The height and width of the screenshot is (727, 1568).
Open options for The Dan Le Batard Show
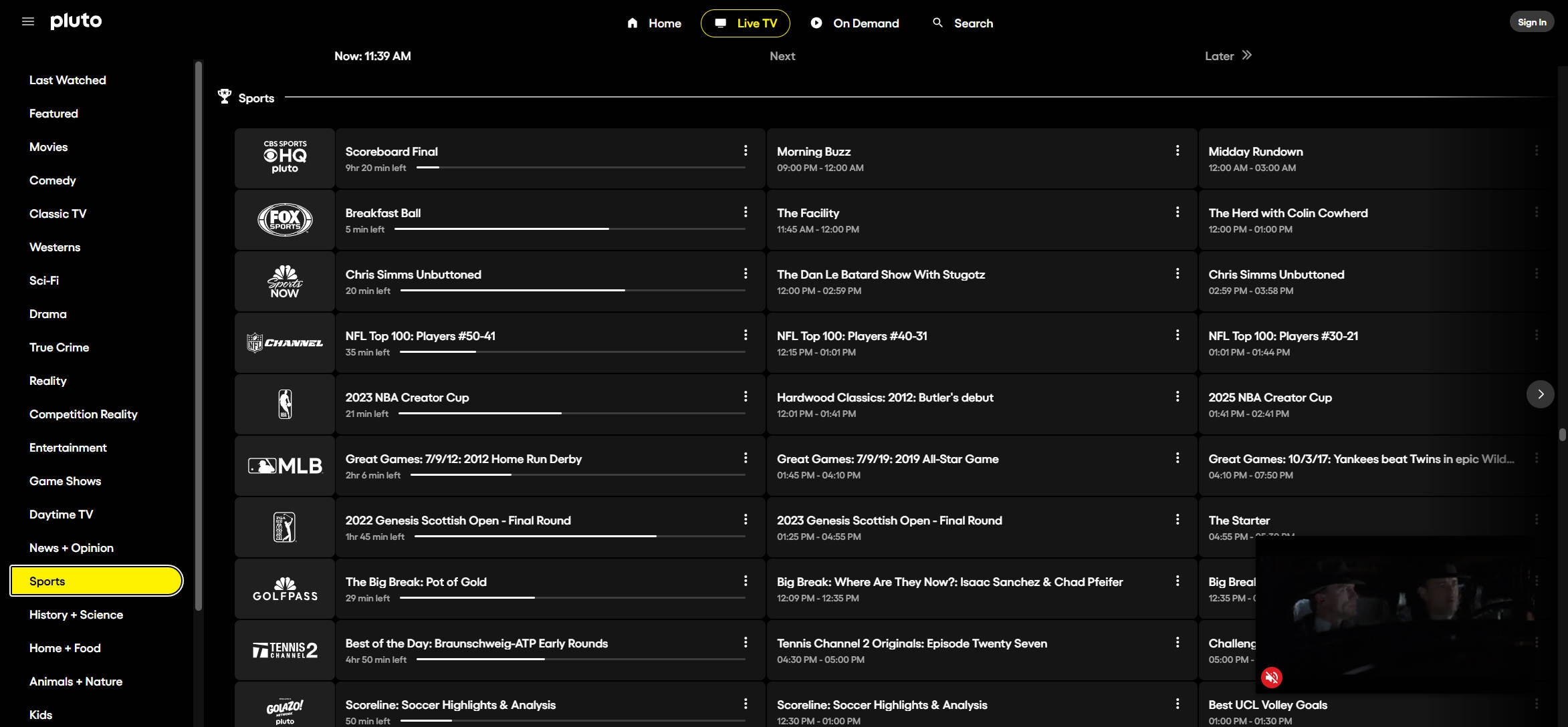1178,274
